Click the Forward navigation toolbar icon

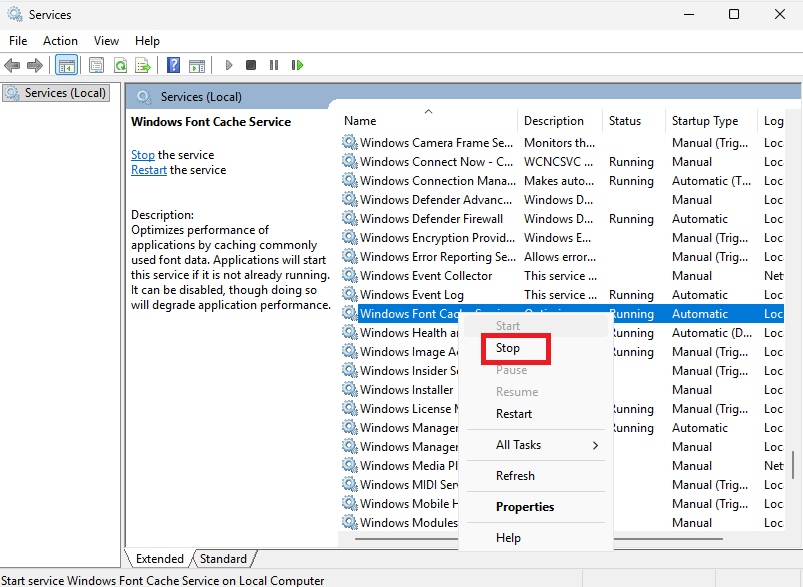pyautogui.click(x=35, y=65)
